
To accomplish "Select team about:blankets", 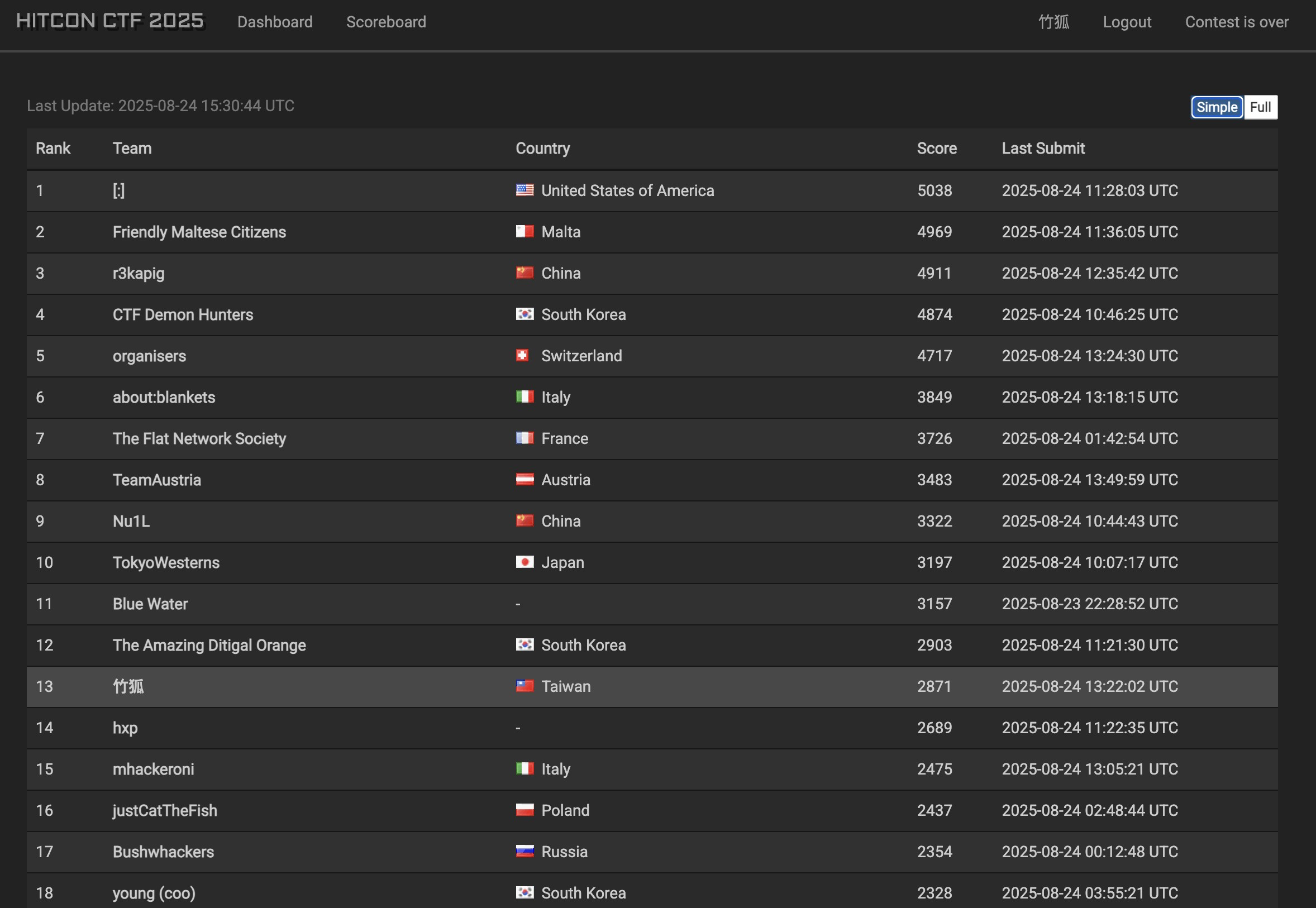I will (x=164, y=397).
